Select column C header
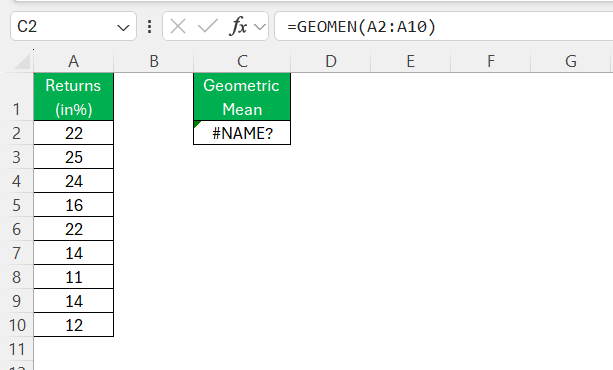This screenshot has height=370, width=613. coord(242,61)
